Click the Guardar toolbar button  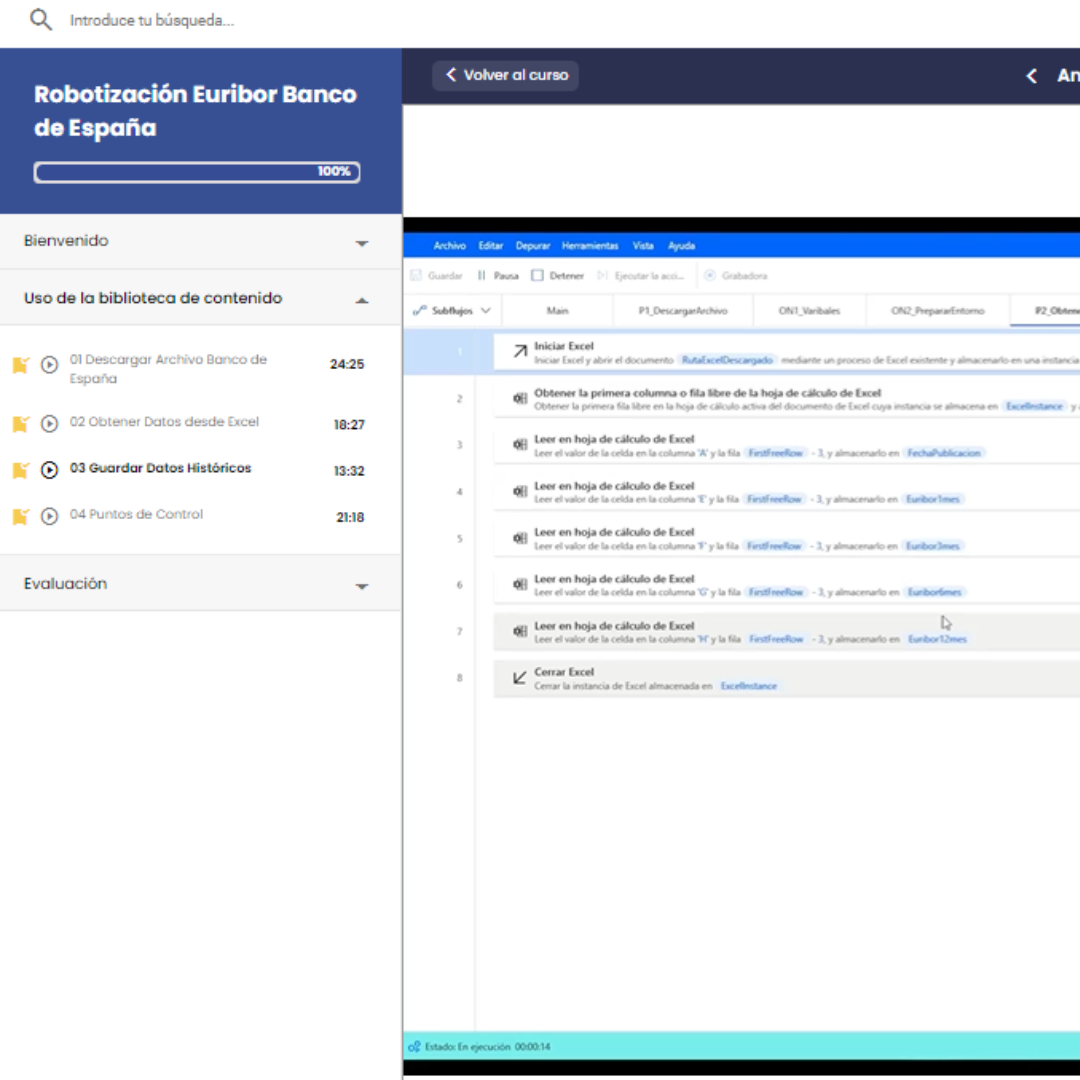[x=436, y=276]
